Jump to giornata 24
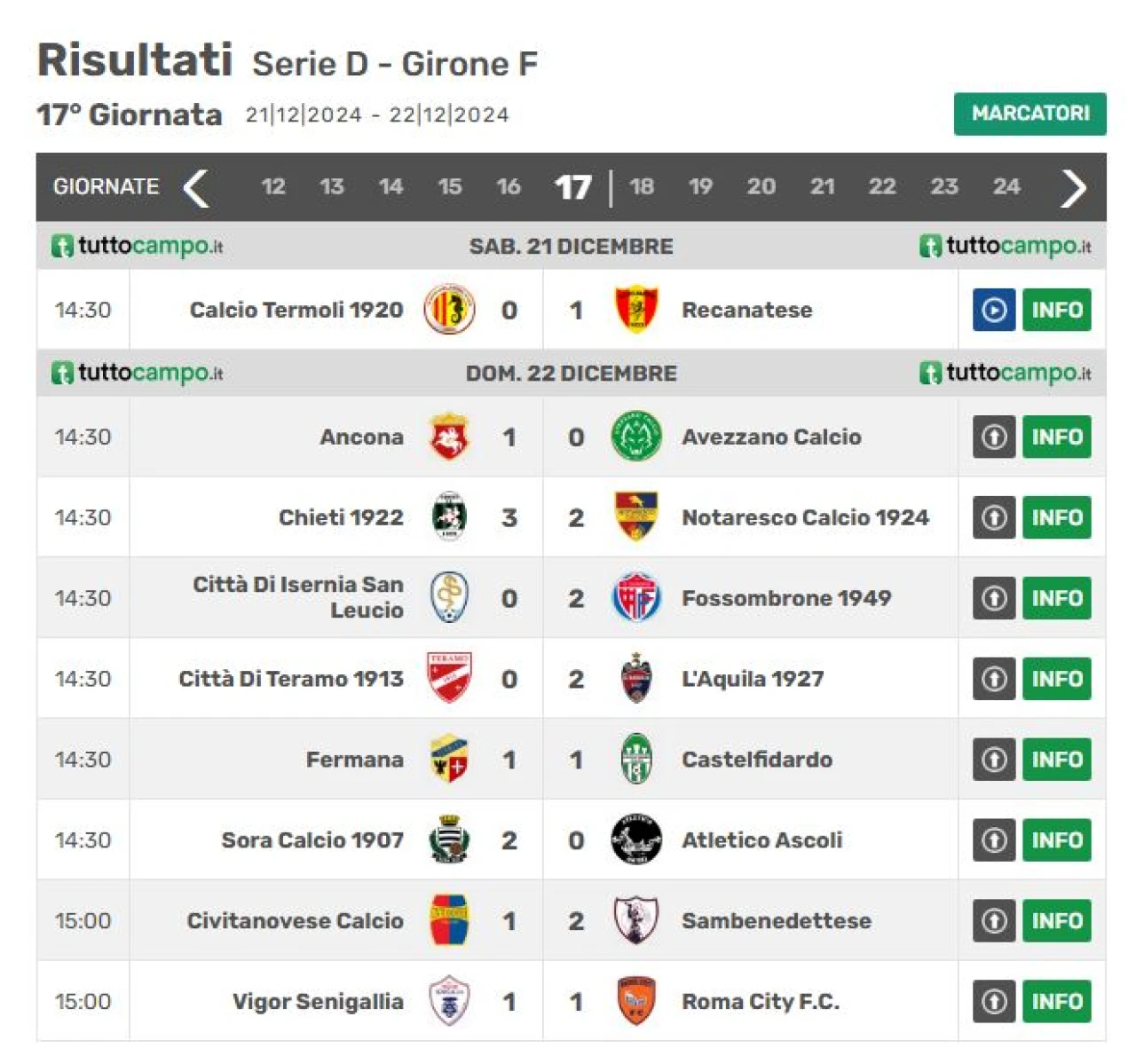Viewport: 1136px width, 1064px height. (x=1006, y=186)
